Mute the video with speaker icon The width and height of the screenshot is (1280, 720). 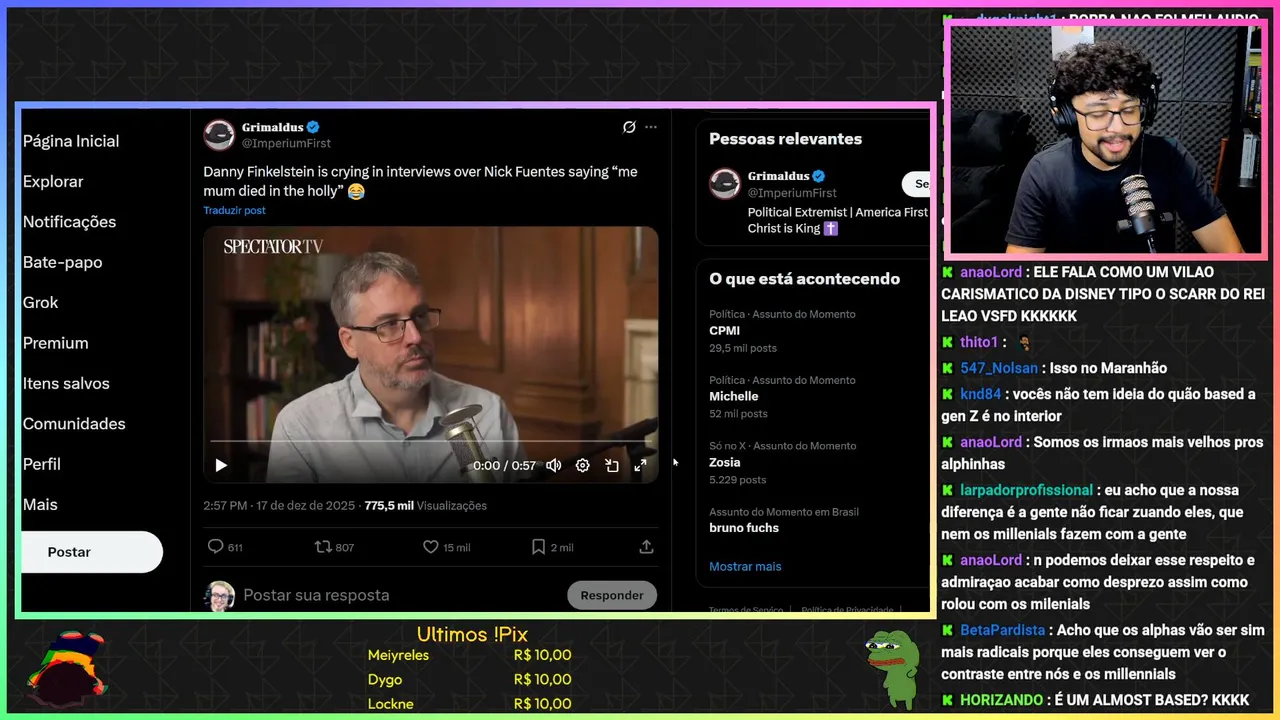pyautogui.click(x=554, y=465)
